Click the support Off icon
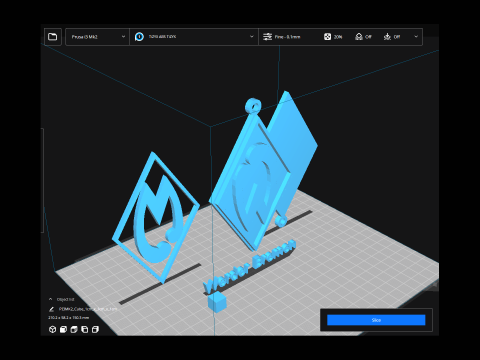The width and height of the screenshot is (480, 360). [x=359, y=37]
